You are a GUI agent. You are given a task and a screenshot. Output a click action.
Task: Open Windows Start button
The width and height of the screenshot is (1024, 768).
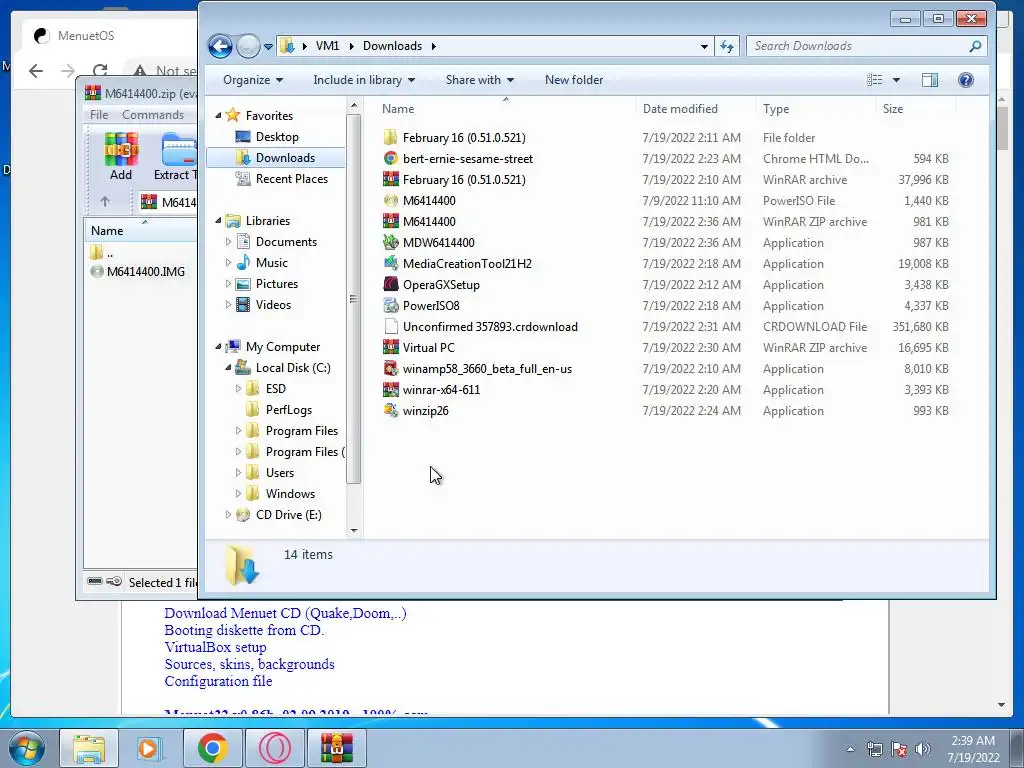coord(27,748)
